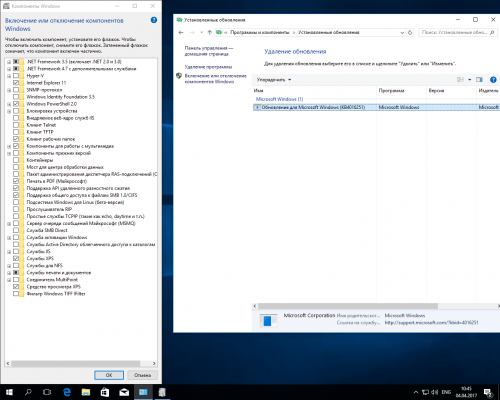This screenshot has width=500, height=400.
Task: Expand the .NET Framework 3.5 node
Action: tap(9, 62)
